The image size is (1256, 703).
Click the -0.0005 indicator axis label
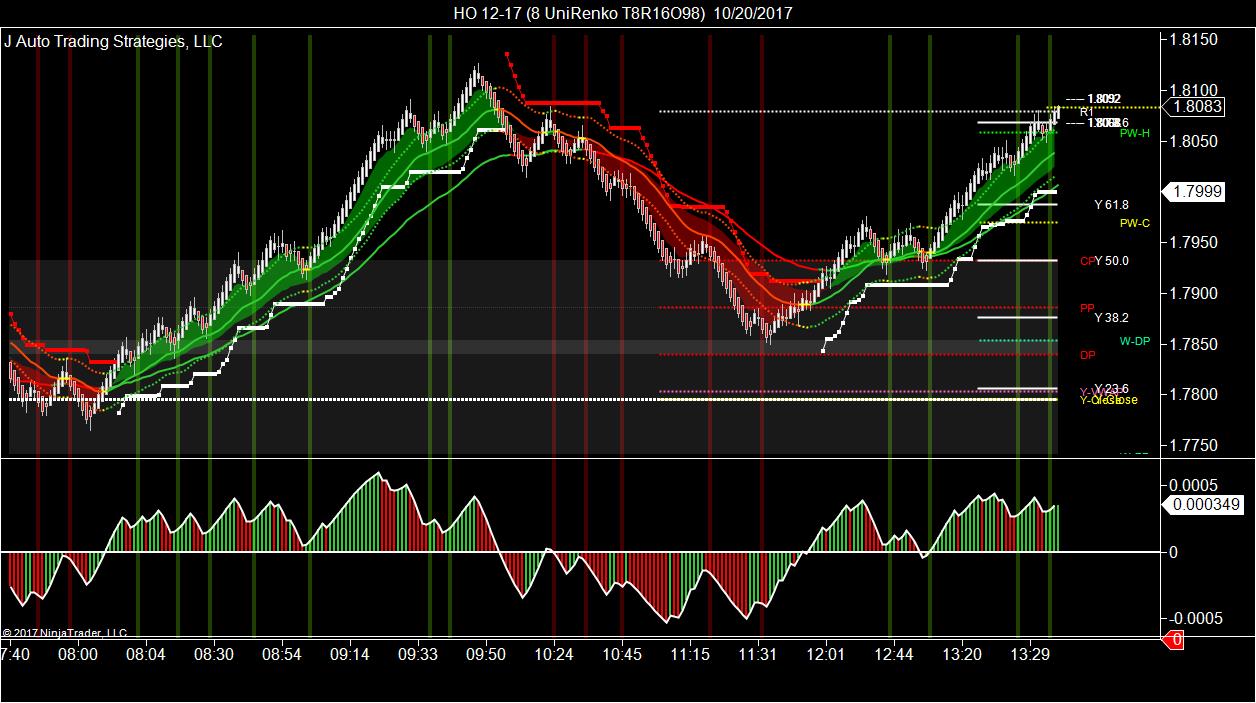(1196, 618)
